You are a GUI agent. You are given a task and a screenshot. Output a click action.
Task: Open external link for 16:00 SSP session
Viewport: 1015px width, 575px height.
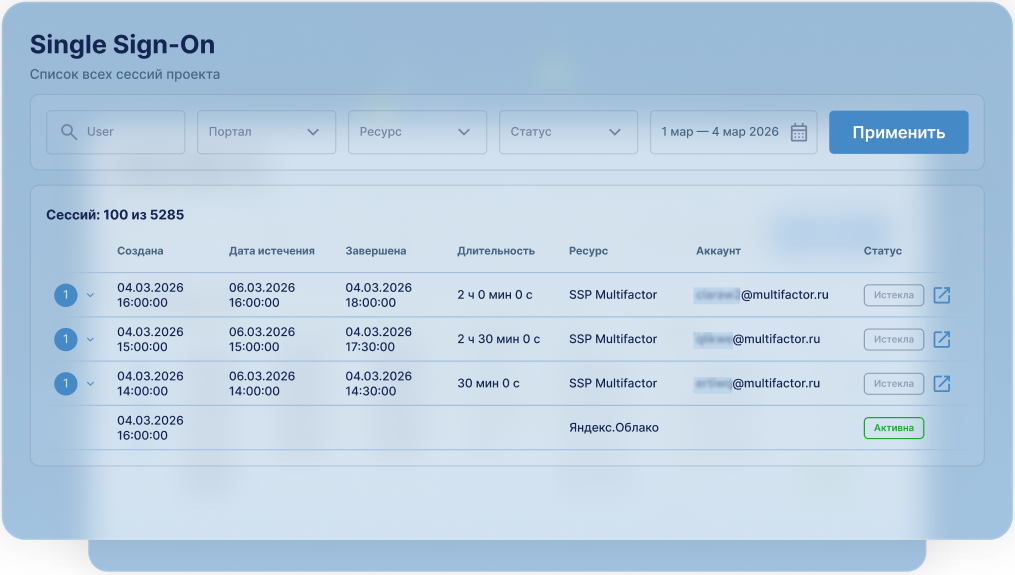coord(941,295)
